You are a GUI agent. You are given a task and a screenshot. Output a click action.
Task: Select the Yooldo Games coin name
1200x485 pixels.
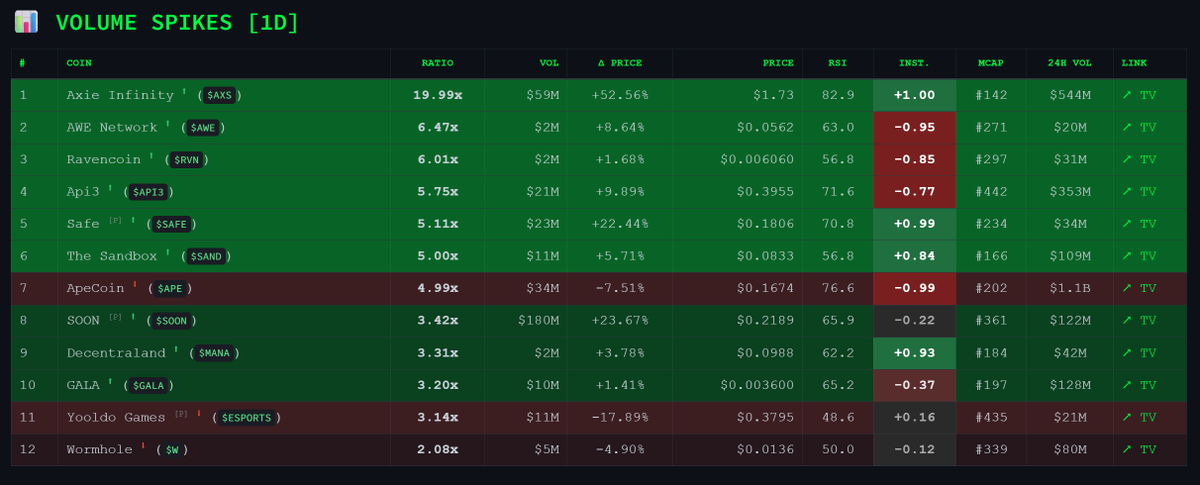(x=116, y=417)
